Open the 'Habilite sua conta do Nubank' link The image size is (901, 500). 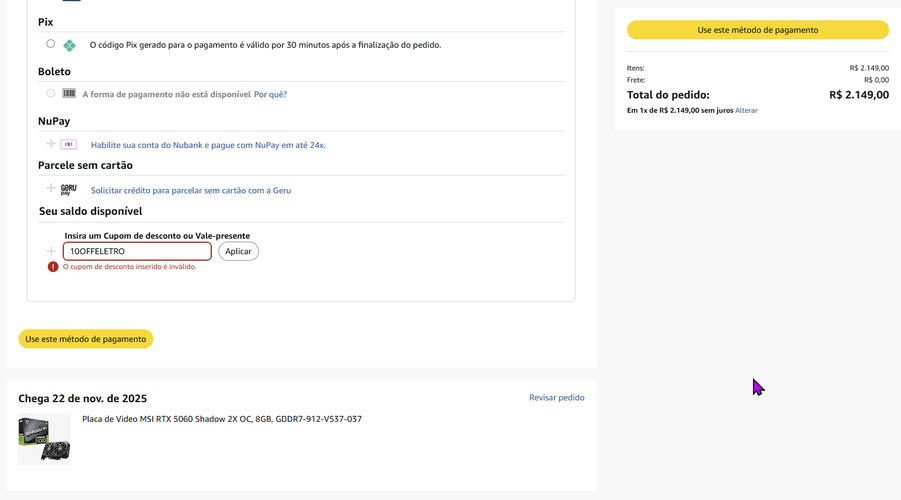pyautogui.click(x=208, y=145)
